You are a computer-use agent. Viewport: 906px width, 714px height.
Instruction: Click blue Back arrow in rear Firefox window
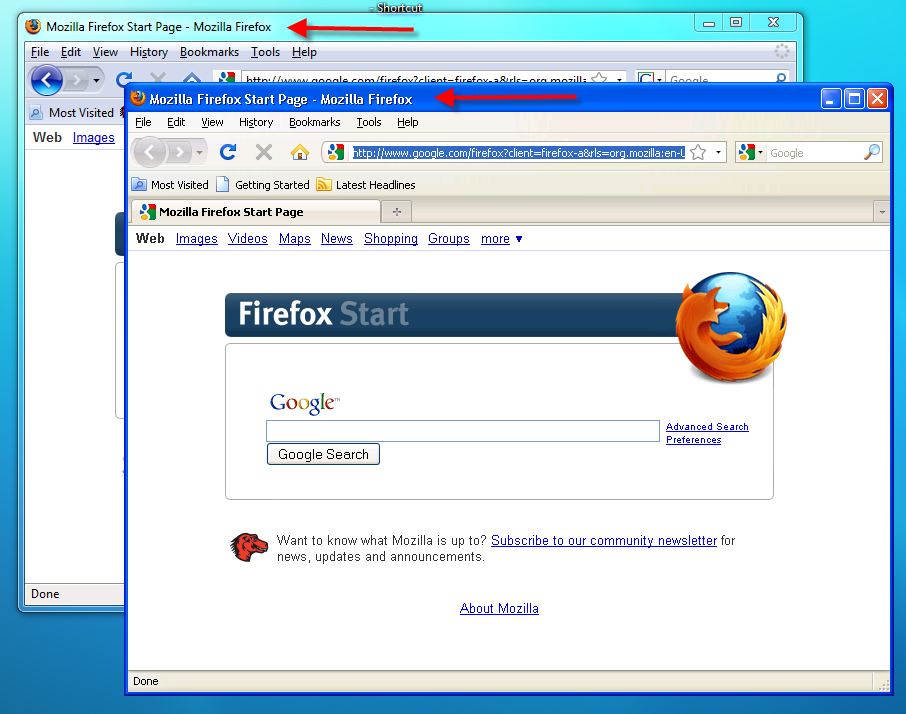[47, 80]
